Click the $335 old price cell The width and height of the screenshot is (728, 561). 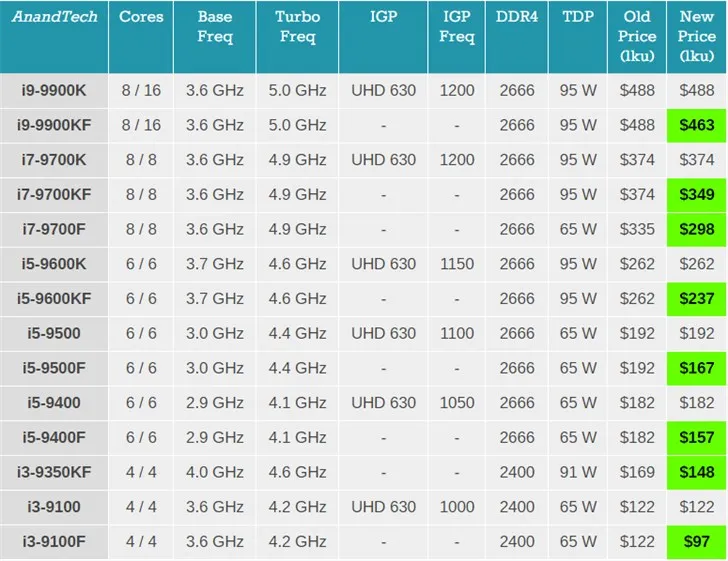coord(637,229)
